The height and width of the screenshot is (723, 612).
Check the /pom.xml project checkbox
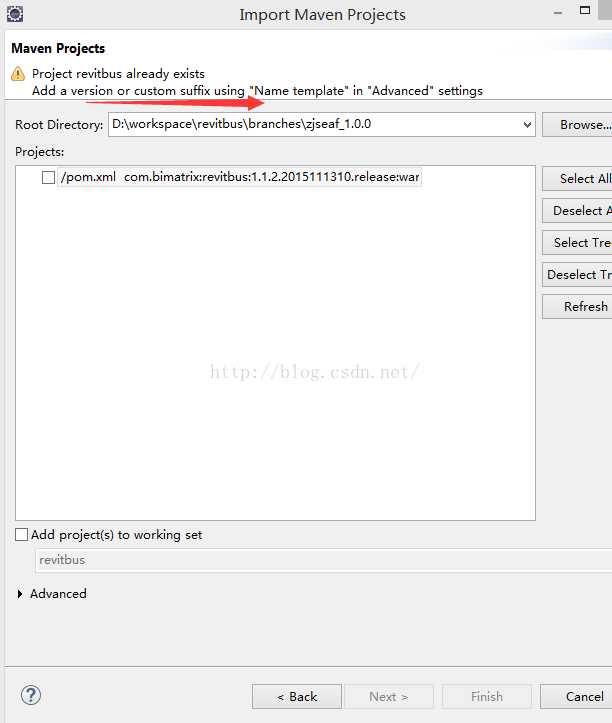48,177
